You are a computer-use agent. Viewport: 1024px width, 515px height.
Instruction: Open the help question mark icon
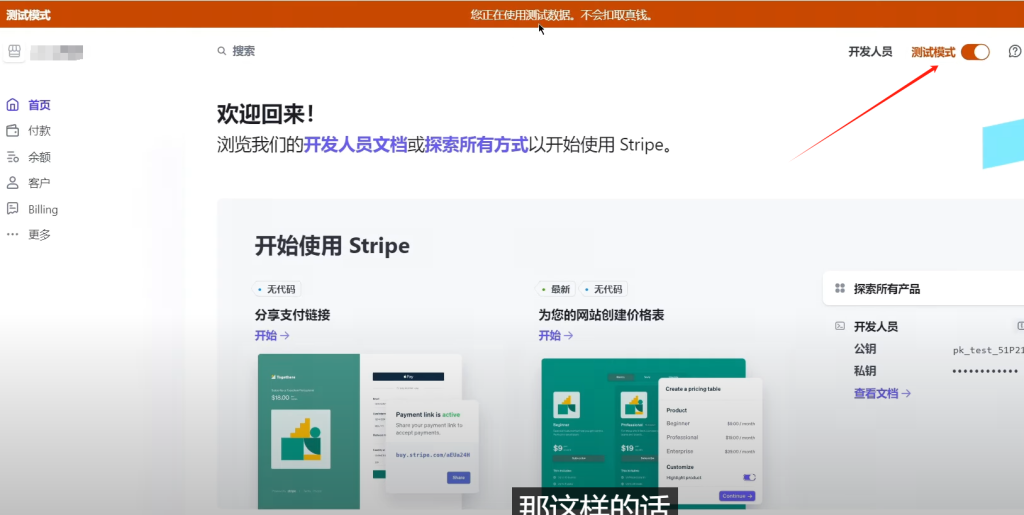click(1015, 52)
